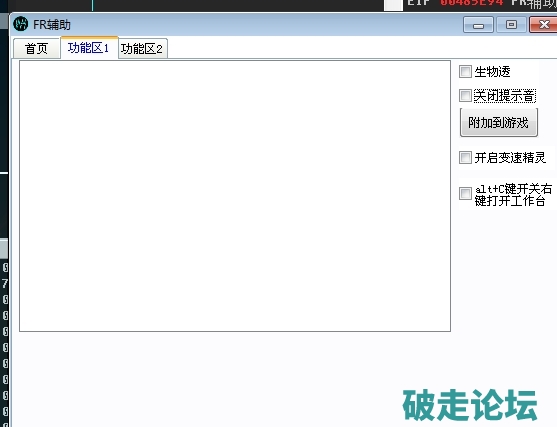Click the 破走论坛 watermark text
This screenshot has width=557, height=427.
click(470, 405)
